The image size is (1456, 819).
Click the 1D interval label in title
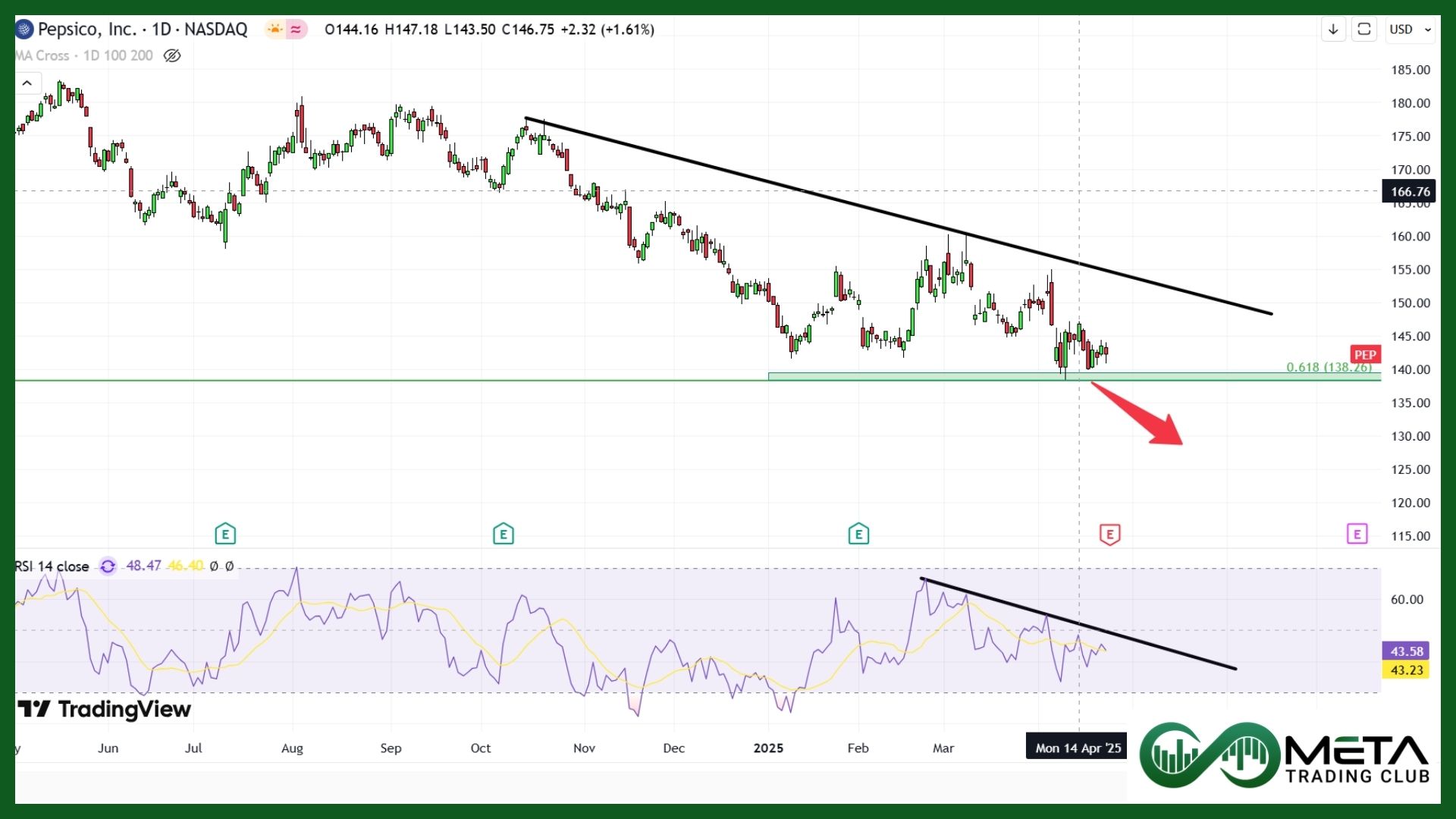162,30
